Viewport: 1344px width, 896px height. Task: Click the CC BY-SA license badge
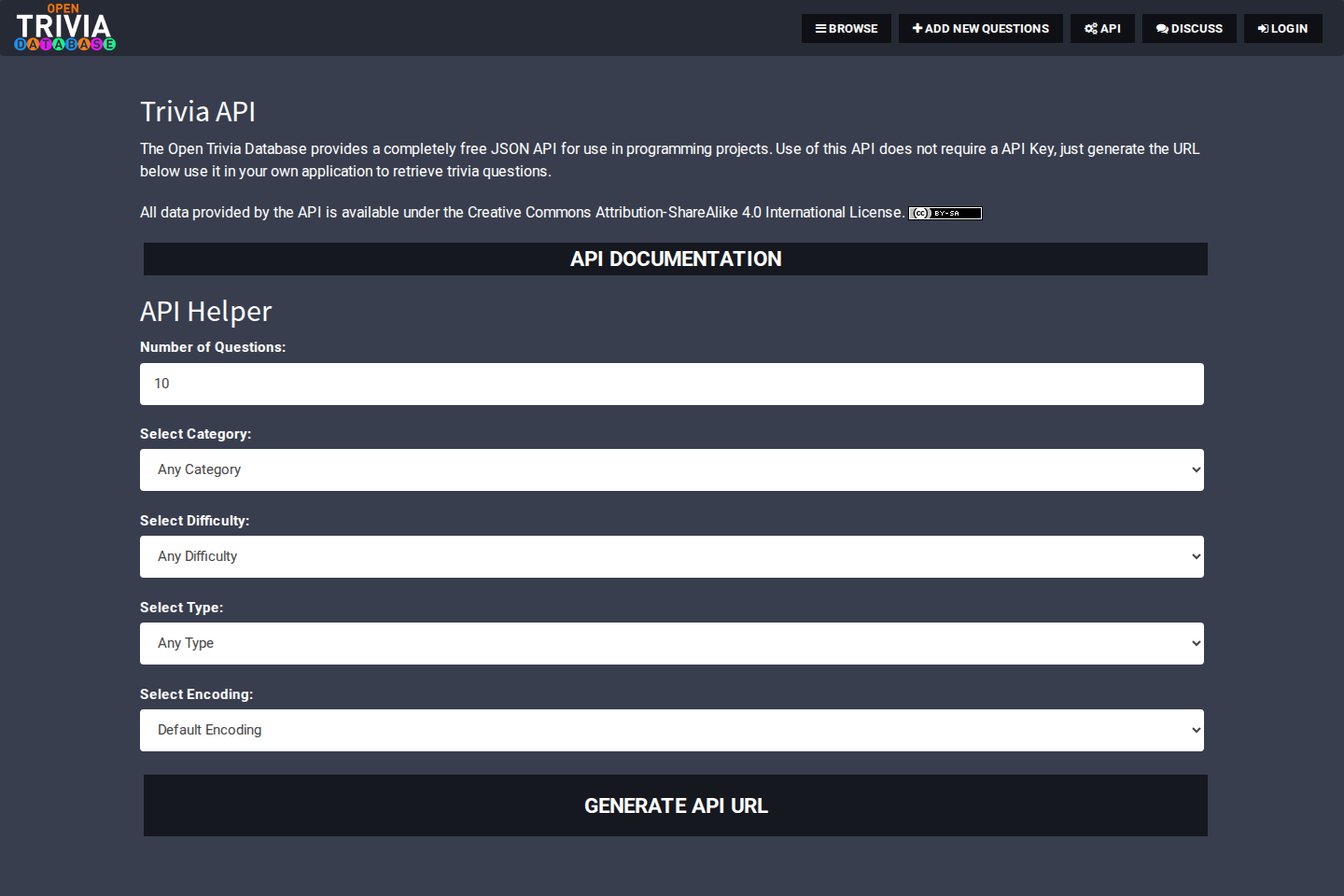(x=945, y=213)
